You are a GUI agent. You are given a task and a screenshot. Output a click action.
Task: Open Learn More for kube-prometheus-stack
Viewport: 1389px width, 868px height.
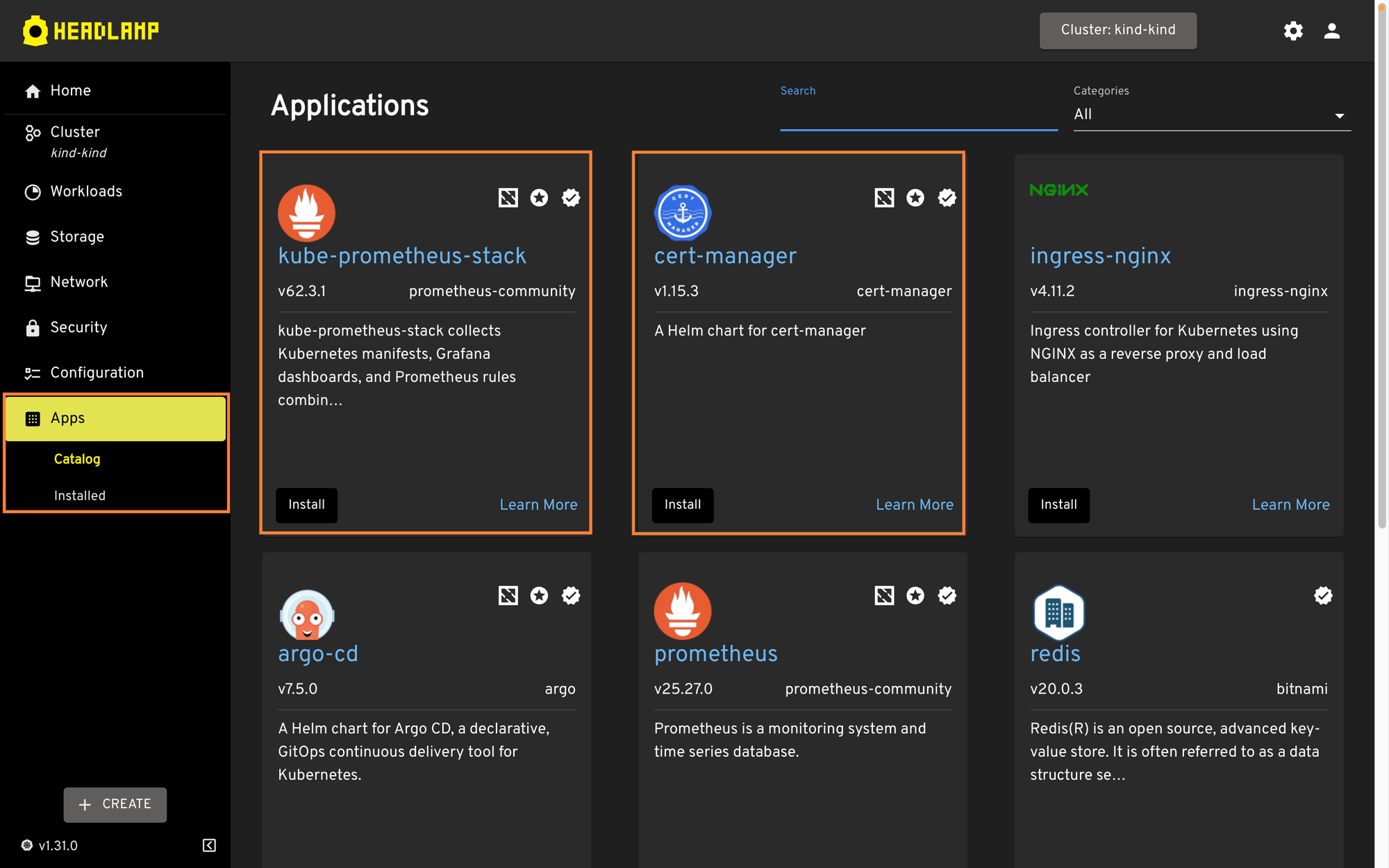coord(538,505)
